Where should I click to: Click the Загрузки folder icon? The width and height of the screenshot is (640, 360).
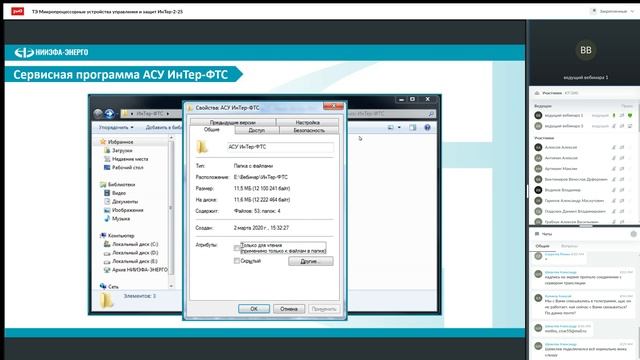click(x=107, y=150)
